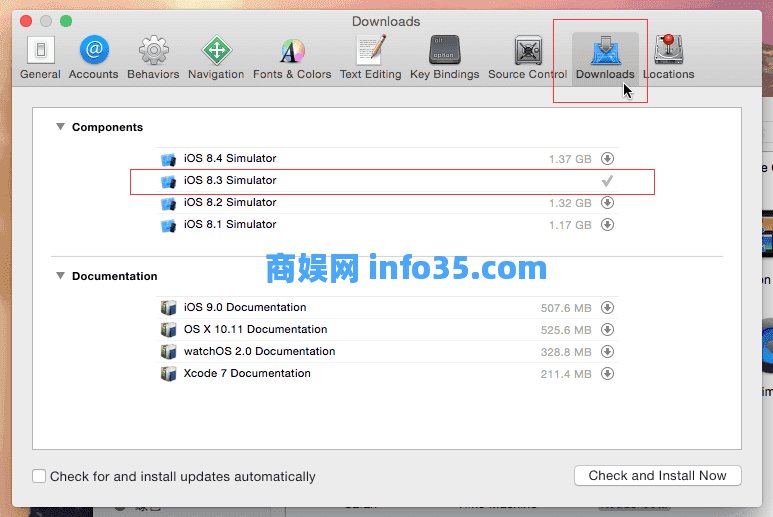Screen dimensions: 773x517
Task: Open the Text Editing pane
Action: (370, 58)
